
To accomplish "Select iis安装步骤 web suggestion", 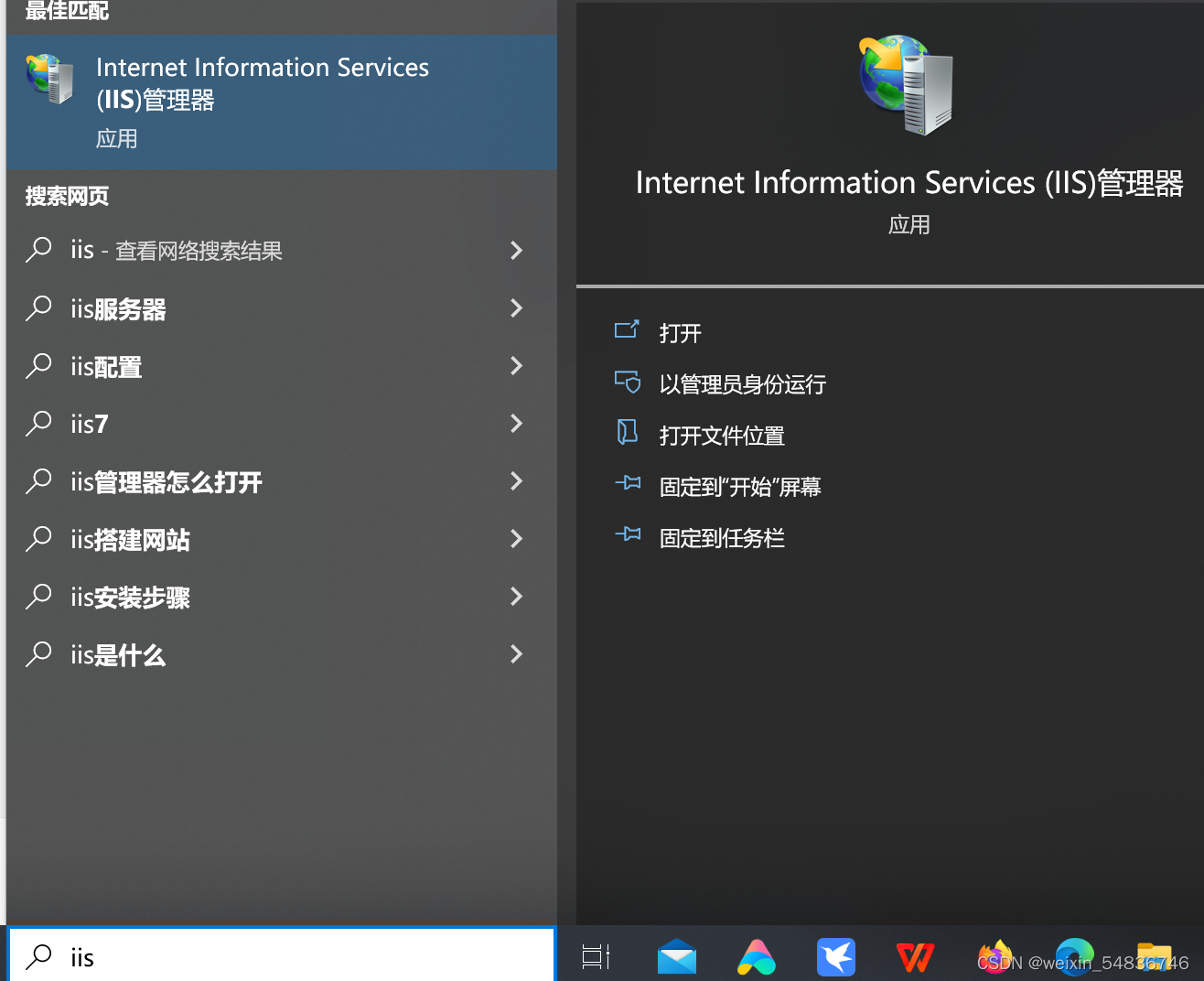I will tap(131, 598).
